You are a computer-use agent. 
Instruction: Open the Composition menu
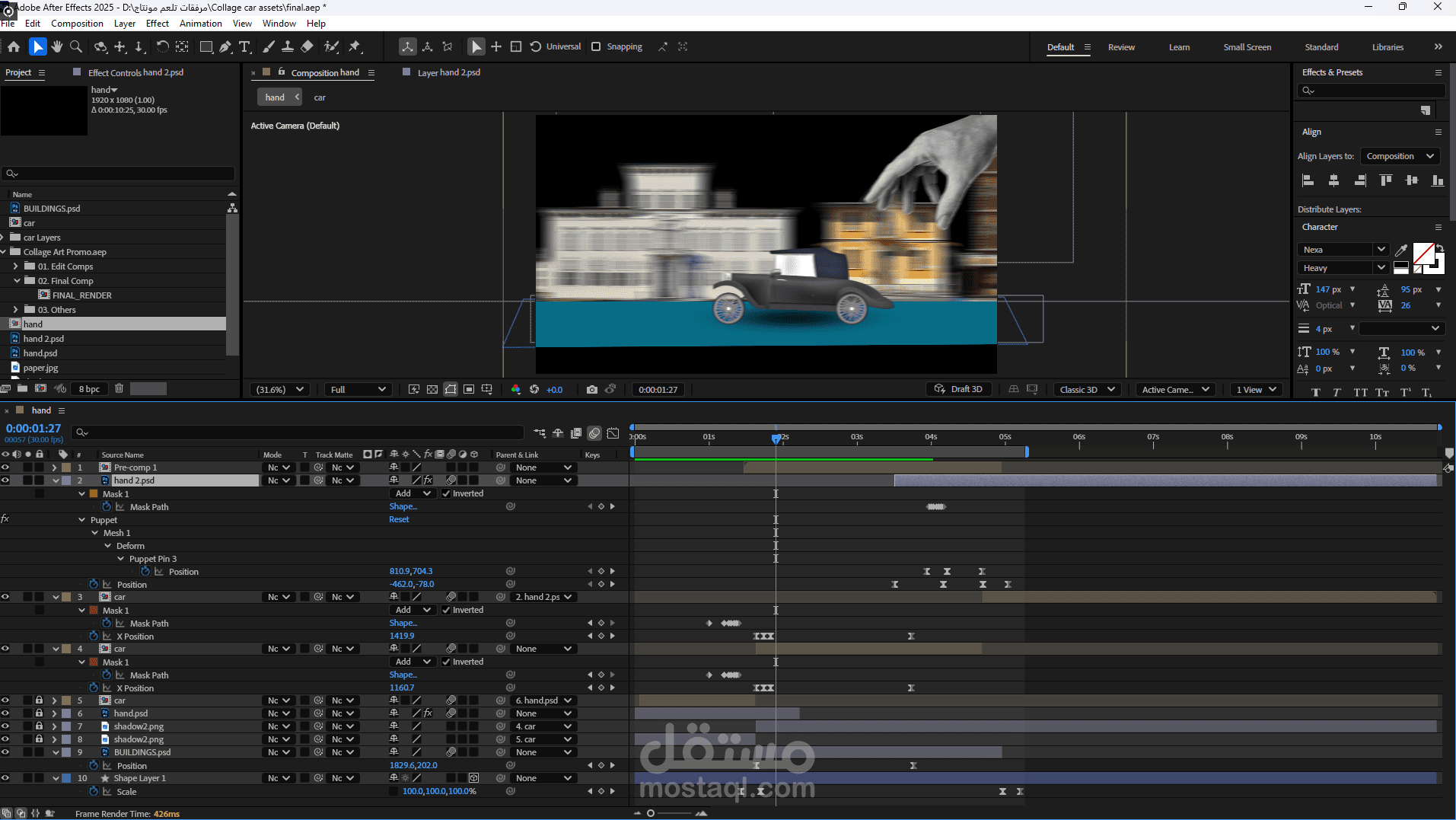click(77, 24)
